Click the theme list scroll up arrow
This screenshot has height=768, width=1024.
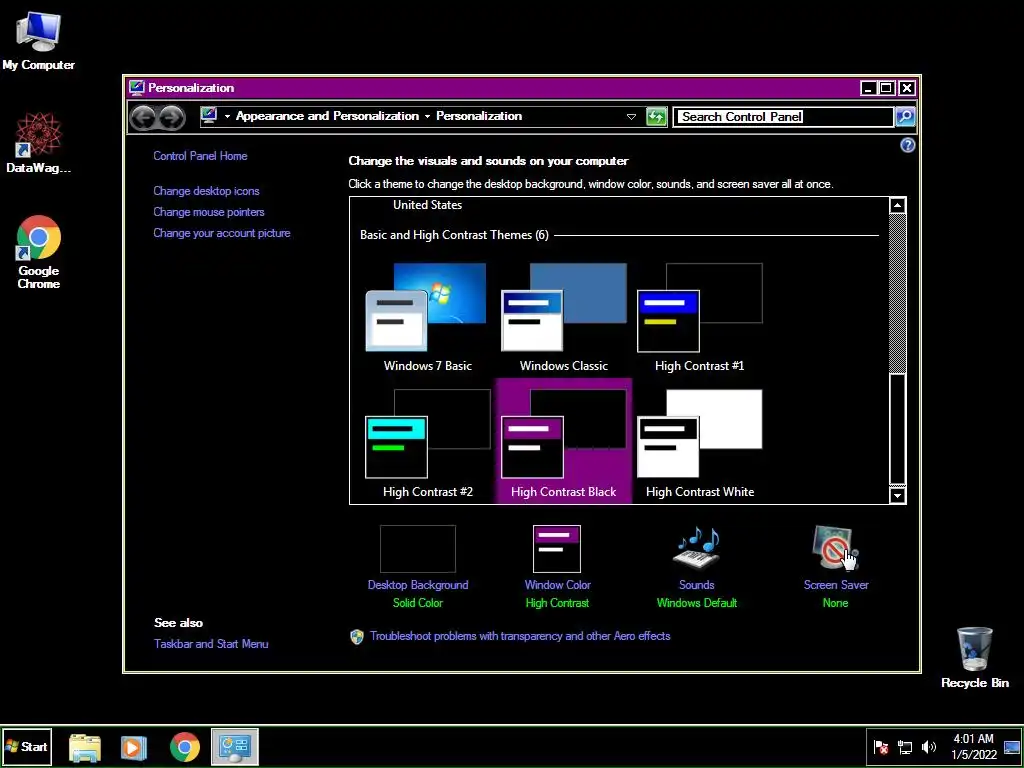[897, 206]
